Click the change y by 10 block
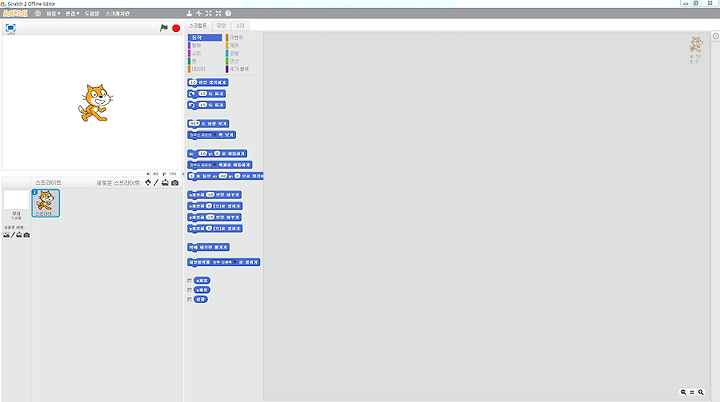 tap(214, 217)
